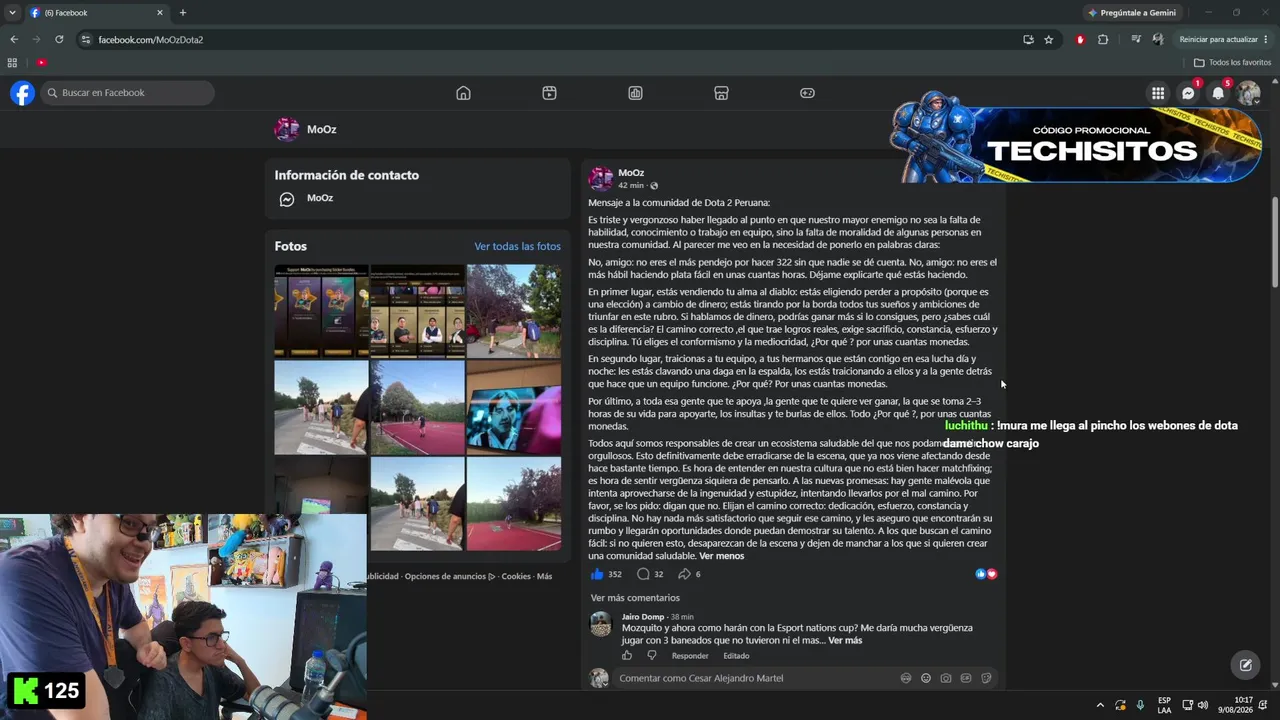The image size is (1280, 720).
Task: Share the MoOz post
Action: pos(685,574)
